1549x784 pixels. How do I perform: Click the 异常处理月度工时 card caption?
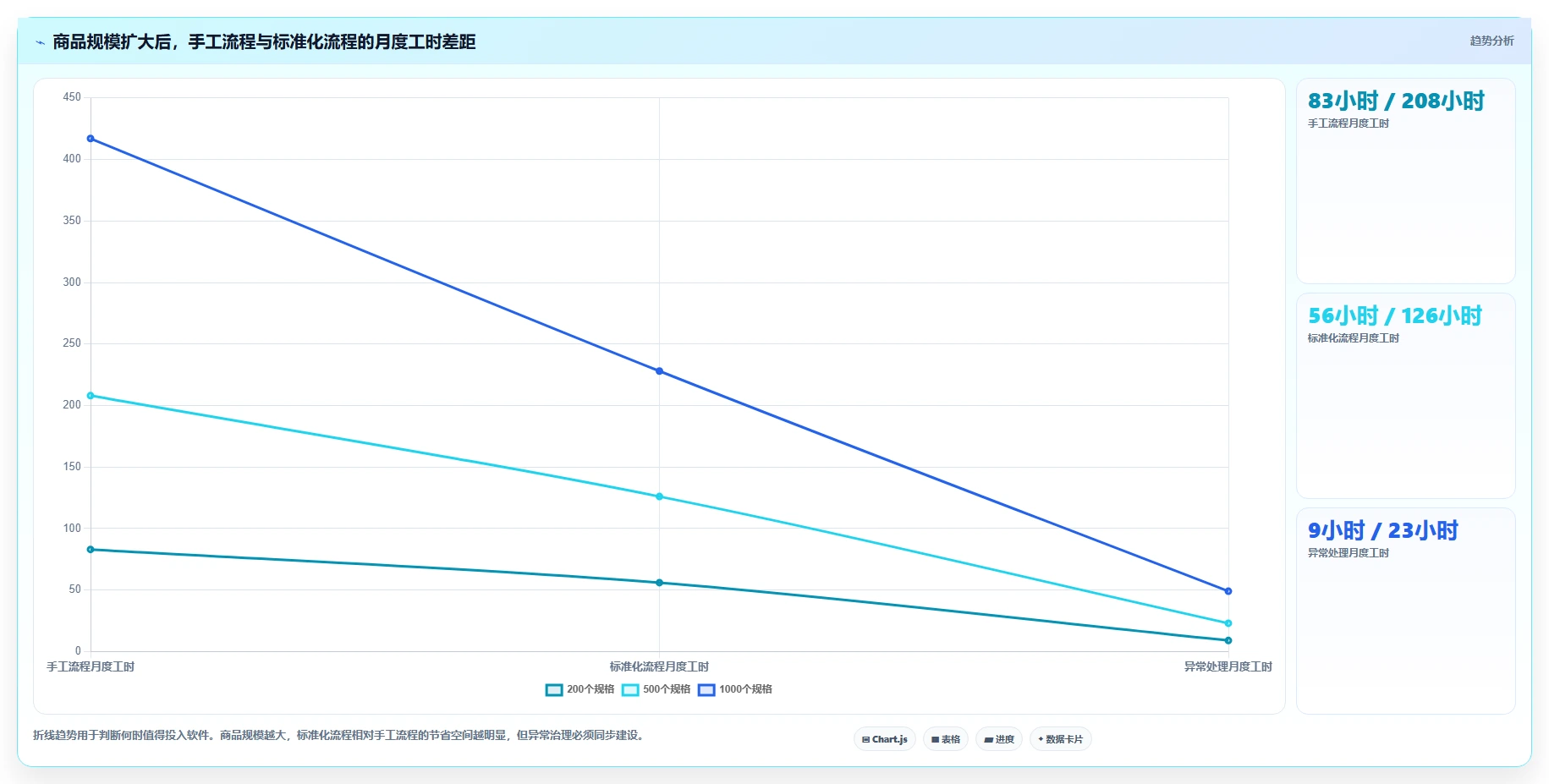click(x=1349, y=553)
